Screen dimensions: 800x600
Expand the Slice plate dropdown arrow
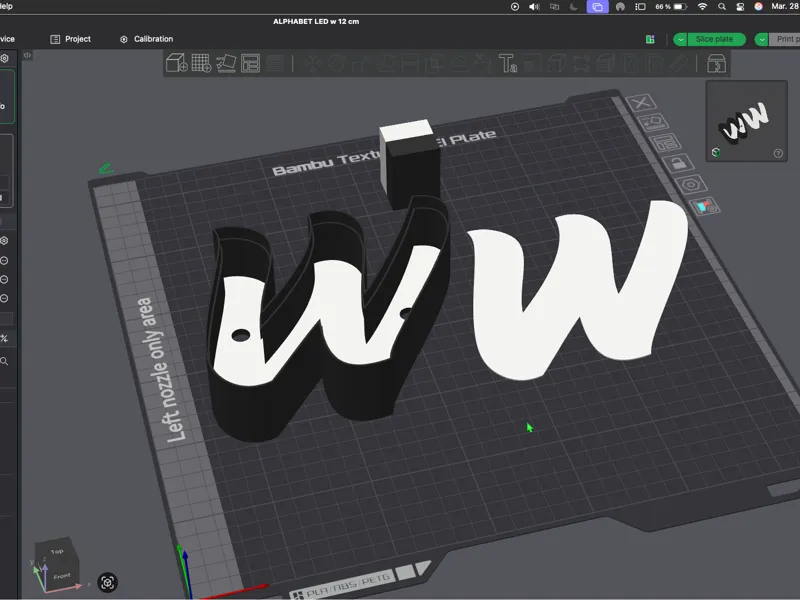coord(680,39)
